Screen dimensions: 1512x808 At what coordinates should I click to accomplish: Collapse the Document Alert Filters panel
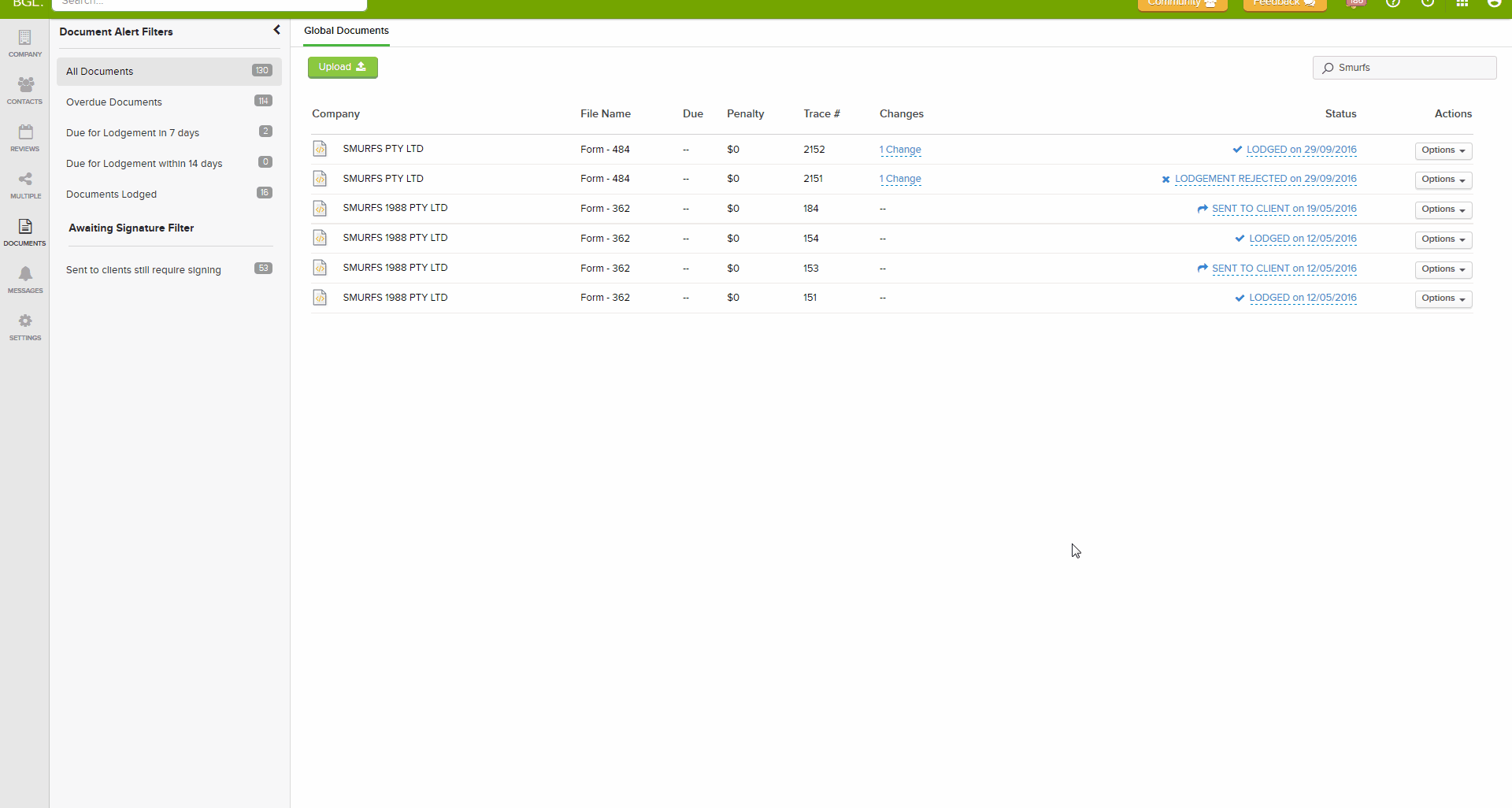click(276, 30)
